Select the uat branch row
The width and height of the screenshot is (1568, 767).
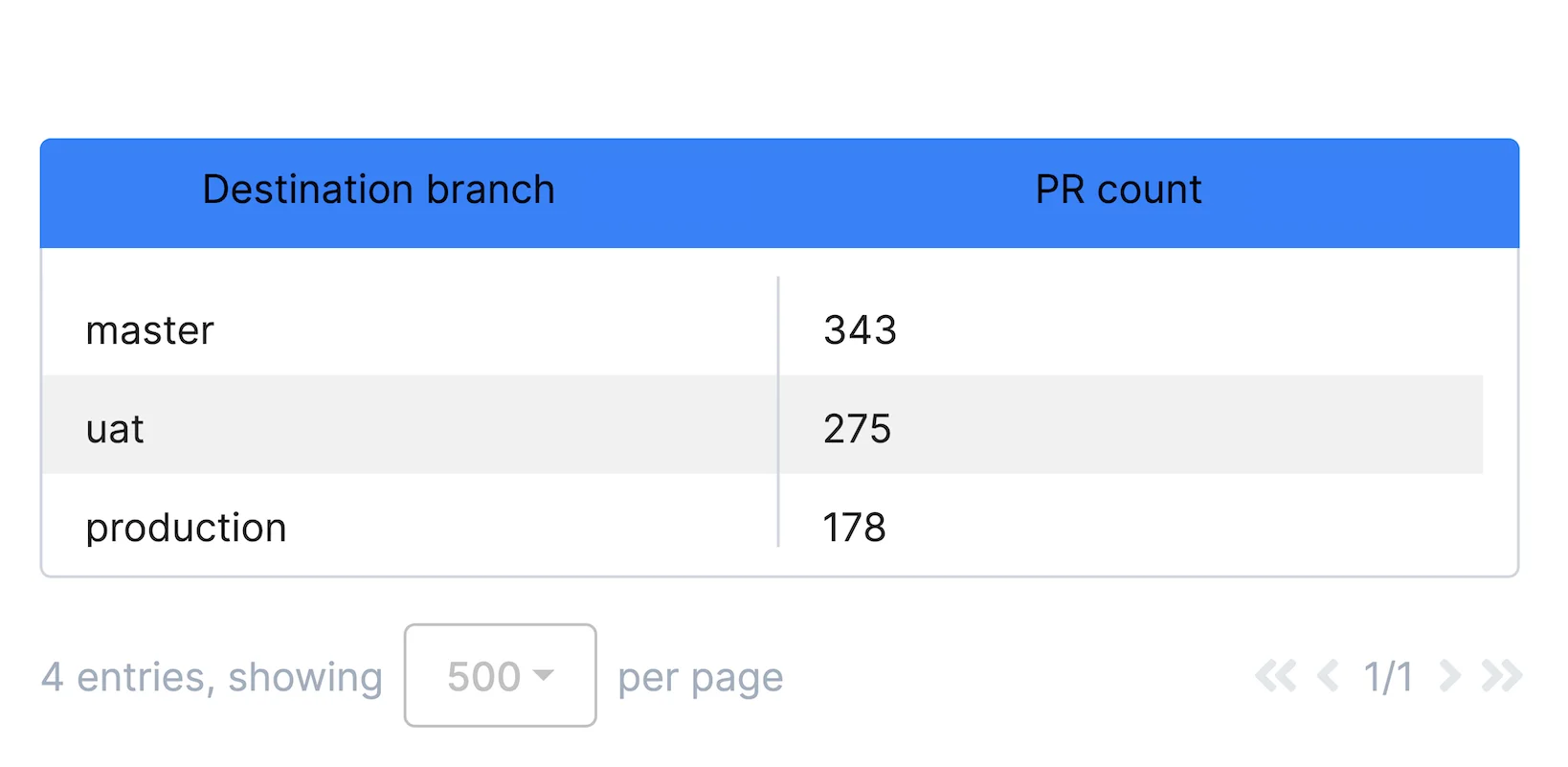pos(114,428)
